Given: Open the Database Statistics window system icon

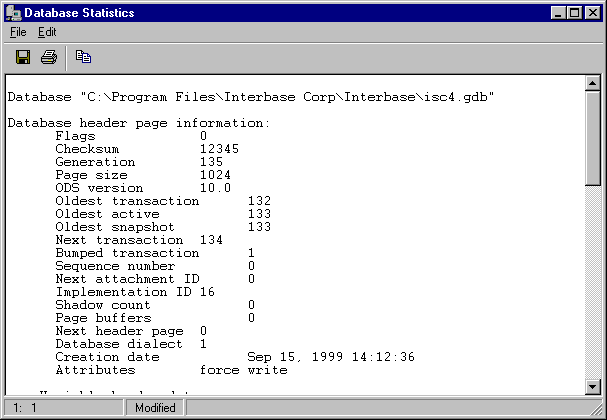Looking at the screenshot, I should (14, 13).
